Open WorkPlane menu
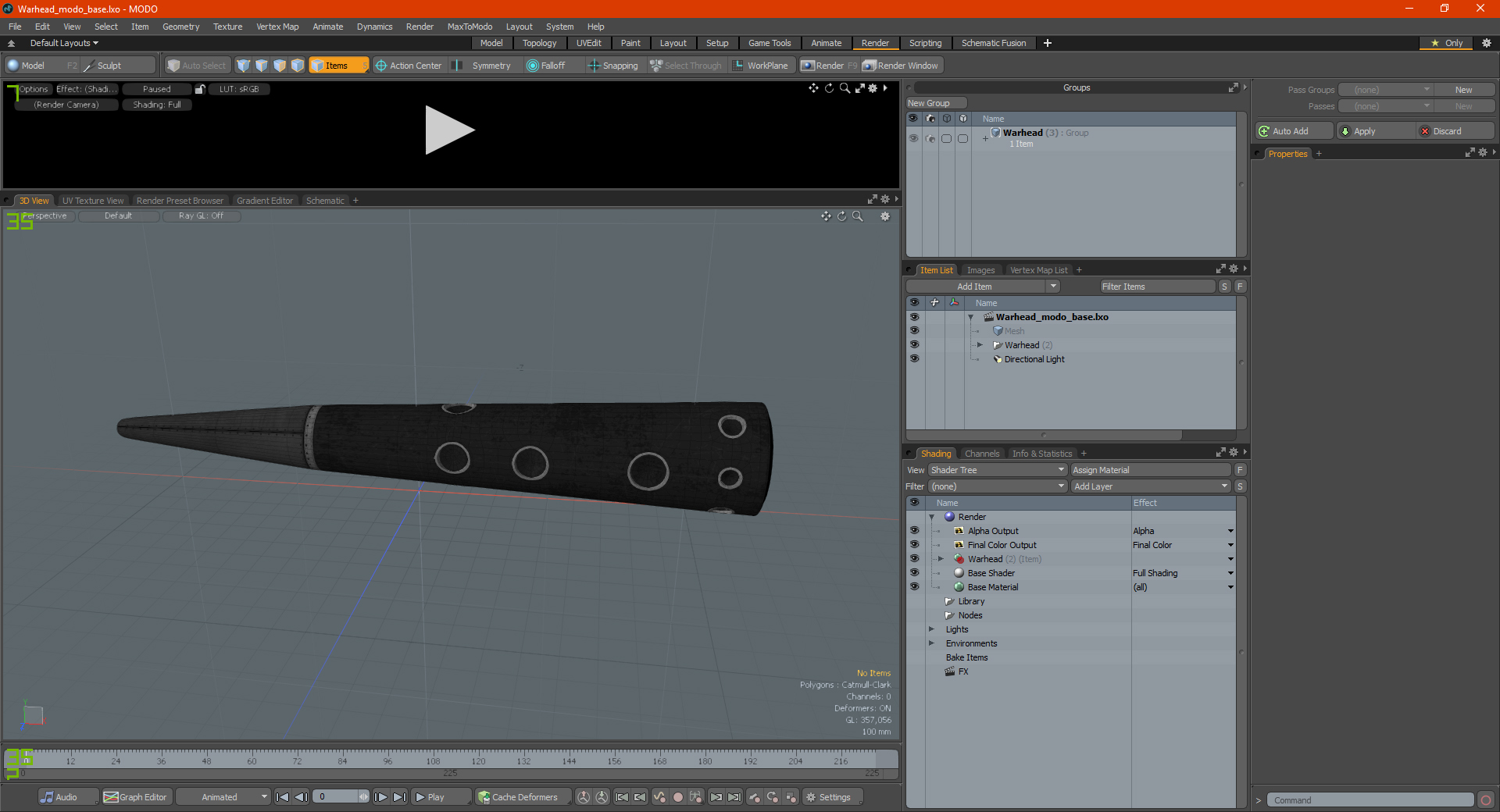This screenshot has height=812, width=1500. click(761, 66)
